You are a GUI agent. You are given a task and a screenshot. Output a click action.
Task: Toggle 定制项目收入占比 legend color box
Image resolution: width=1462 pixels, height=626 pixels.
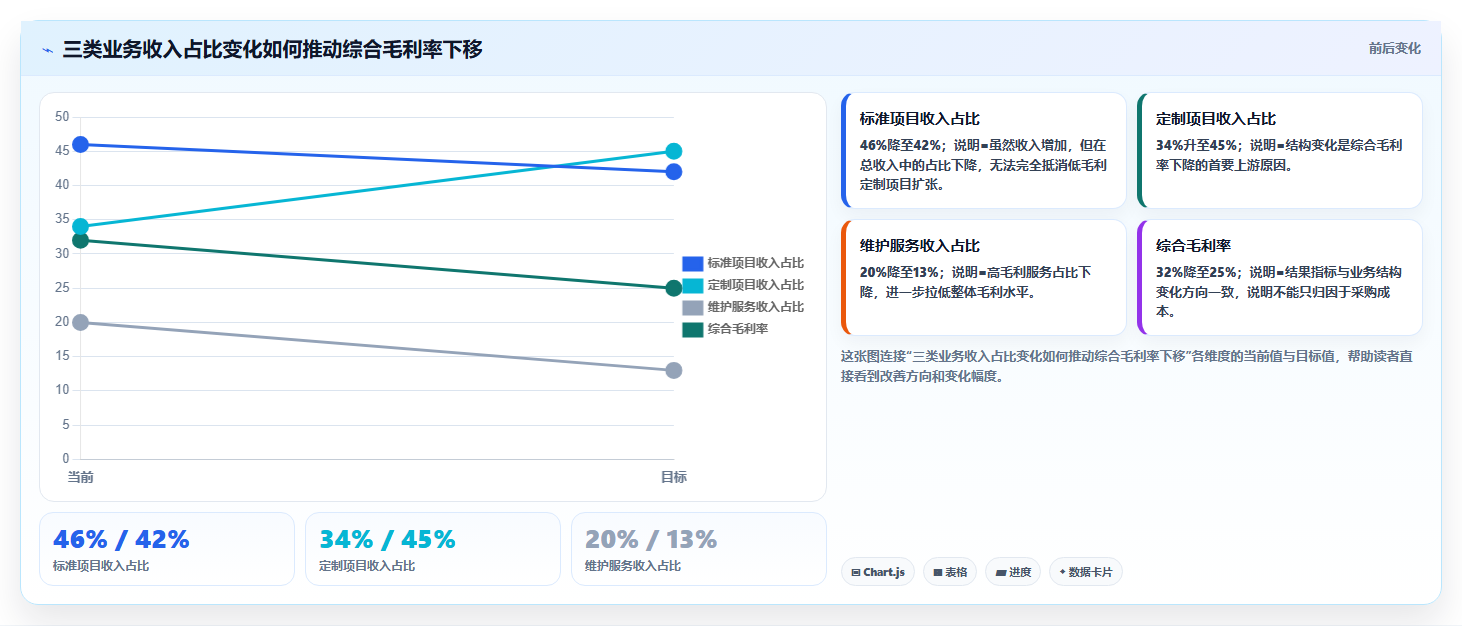(x=693, y=285)
